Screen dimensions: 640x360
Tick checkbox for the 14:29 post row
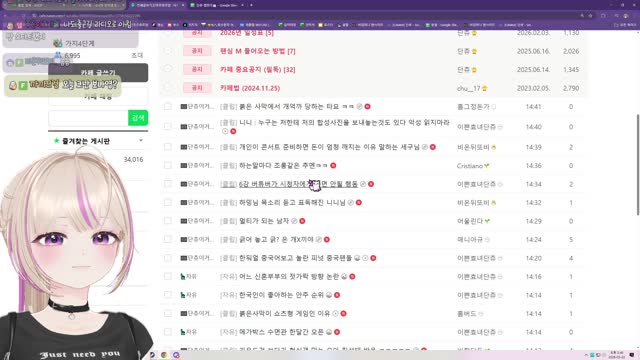[168, 221]
